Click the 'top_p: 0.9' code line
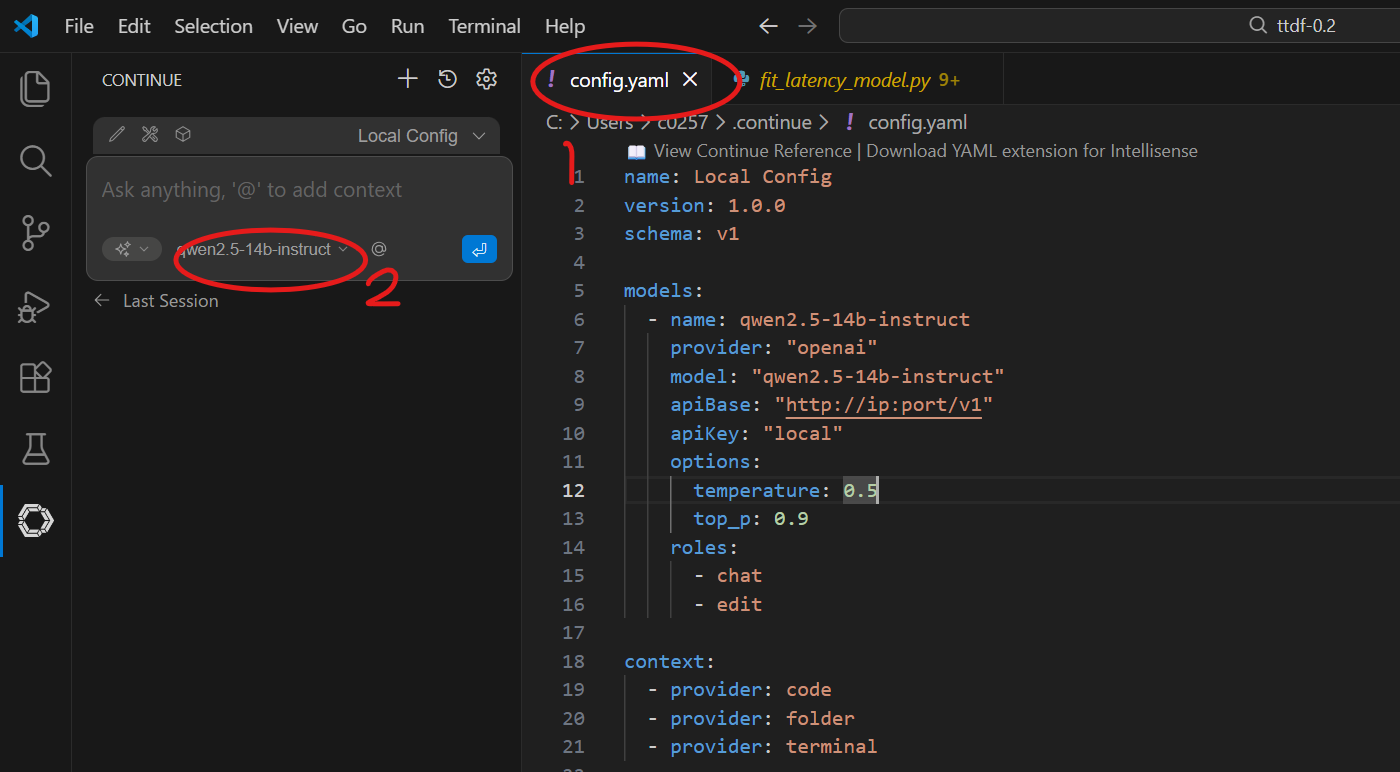The width and height of the screenshot is (1400, 772). pyautogui.click(x=751, y=519)
